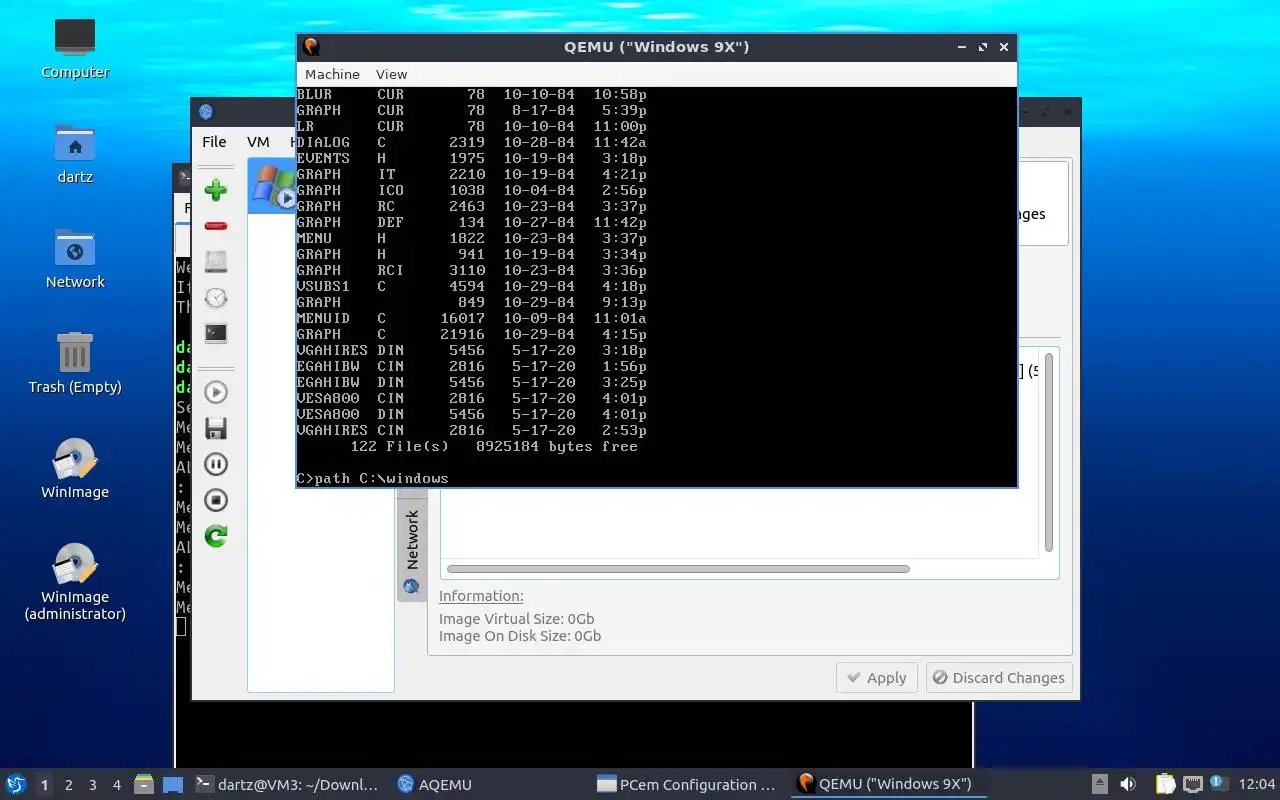Launch the WinImage (administrator) desktop icon

[x=75, y=583]
